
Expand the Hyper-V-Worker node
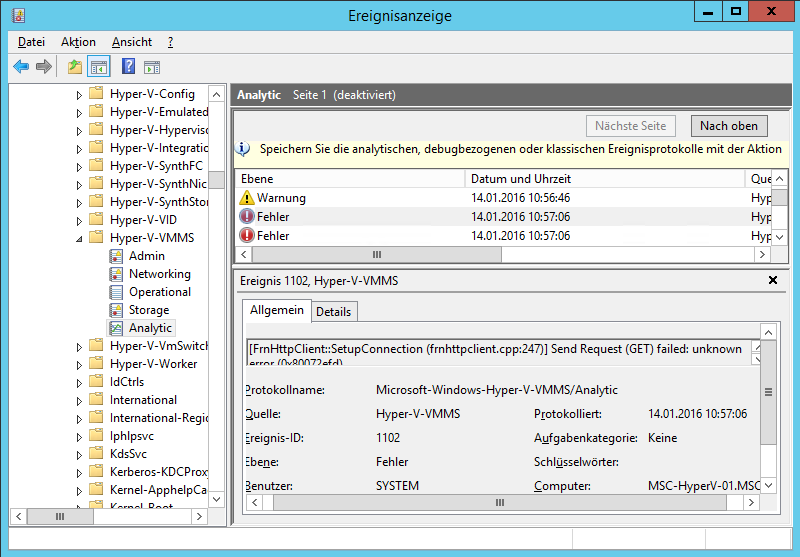click(79, 365)
